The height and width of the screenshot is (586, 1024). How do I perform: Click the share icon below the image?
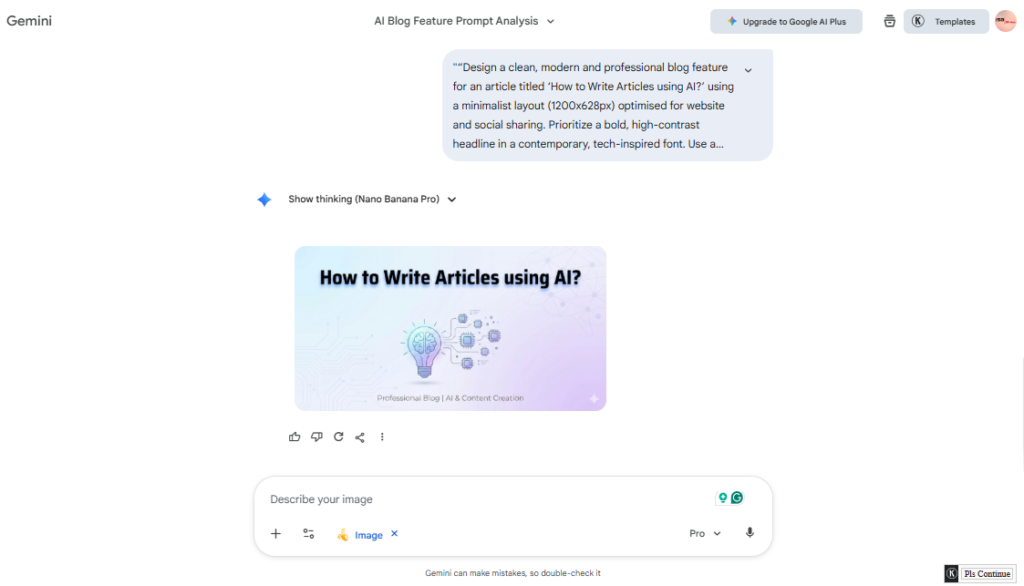[x=360, y=437]
